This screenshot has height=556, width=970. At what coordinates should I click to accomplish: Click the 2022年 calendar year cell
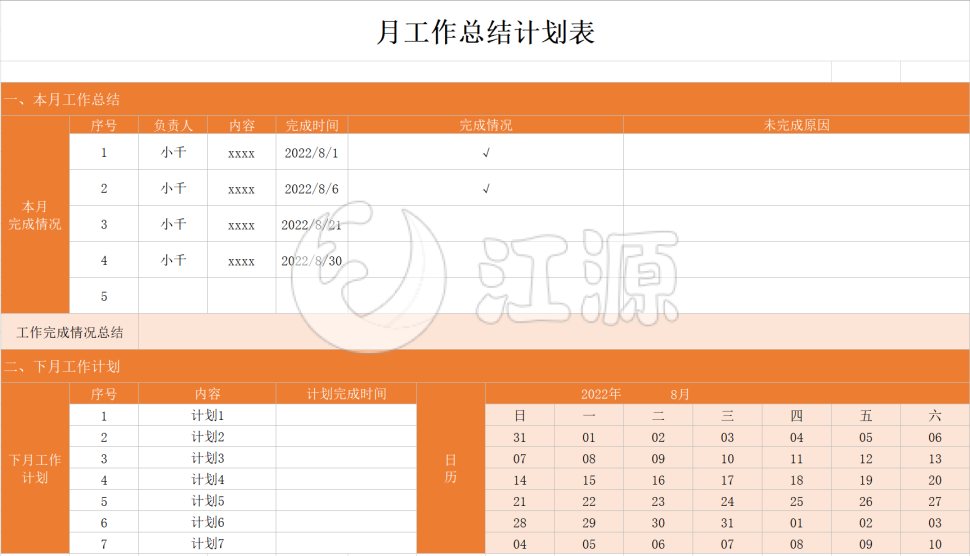(601, 394)
